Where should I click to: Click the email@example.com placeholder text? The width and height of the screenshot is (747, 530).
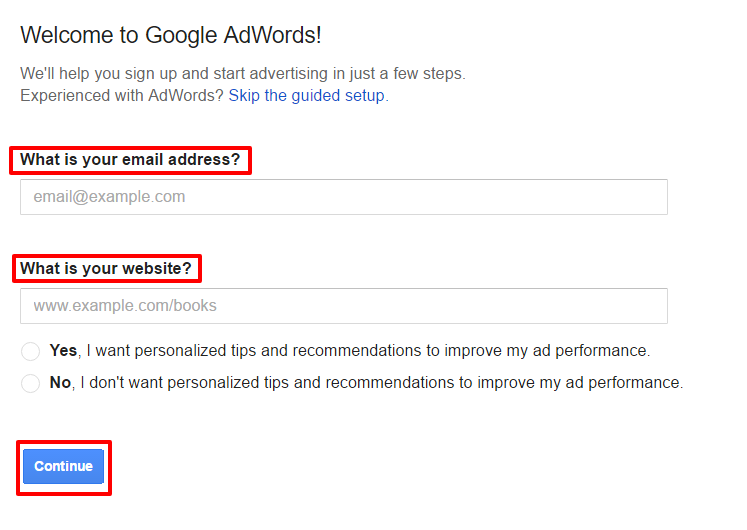pyautogui.click(x=109, y=197)
